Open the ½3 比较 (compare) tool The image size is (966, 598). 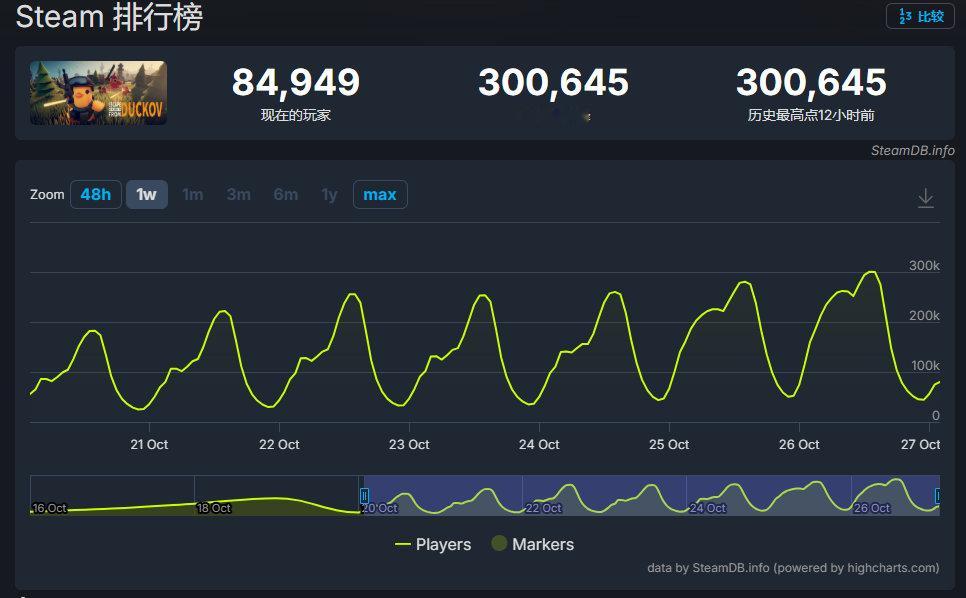coord(921,16)
